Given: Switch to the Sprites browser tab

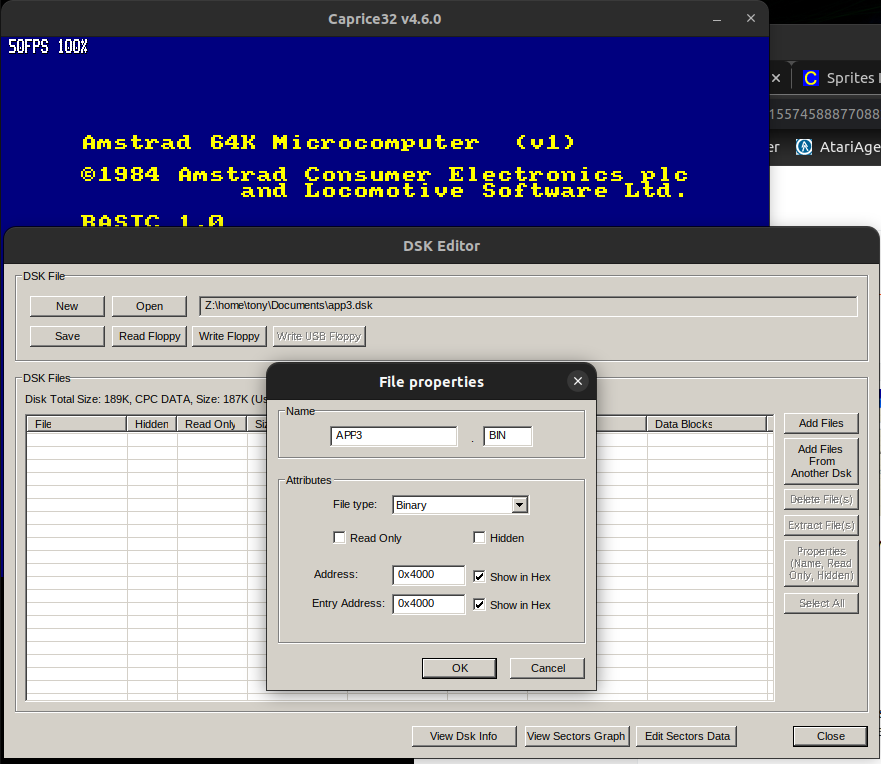Looking at the screenshot, I should 839,78.
